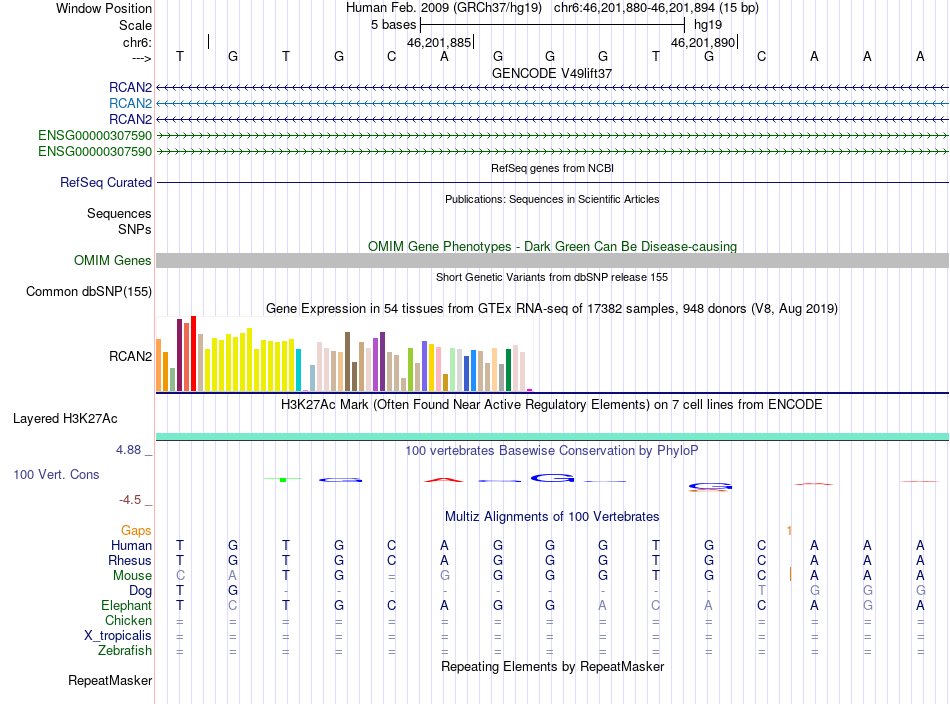Screen dimensions: 950x704
Task: Click the light-blue RCAN2 transcript label
Action: coord(130,104)
